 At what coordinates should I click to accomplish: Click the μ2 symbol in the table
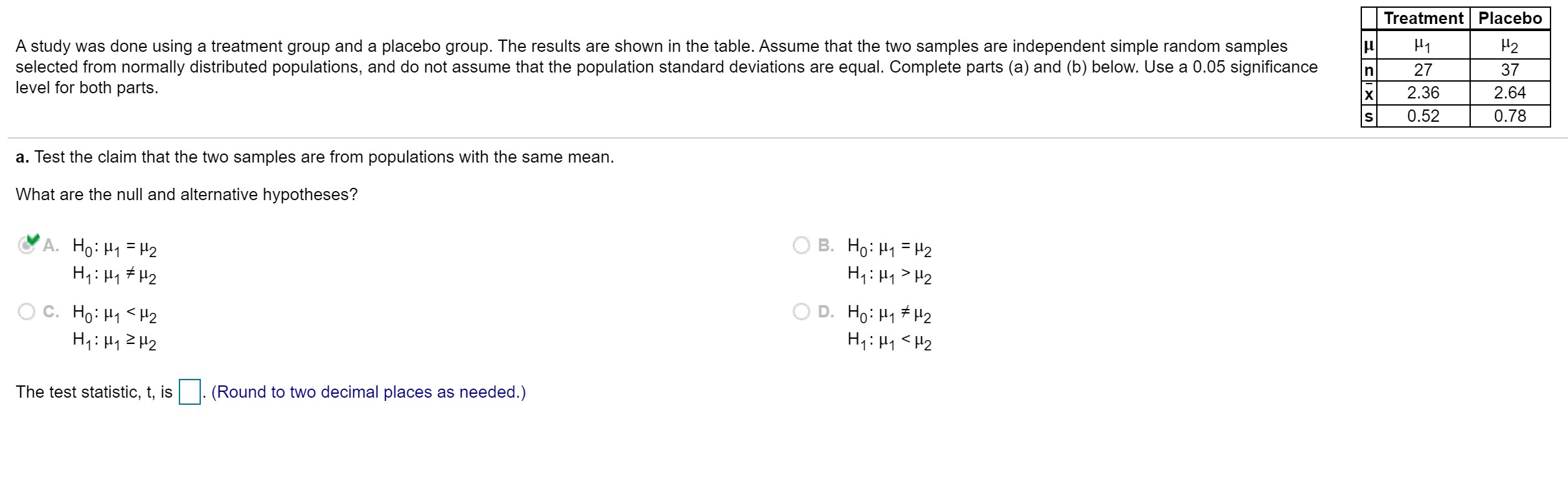[1512, 44]
